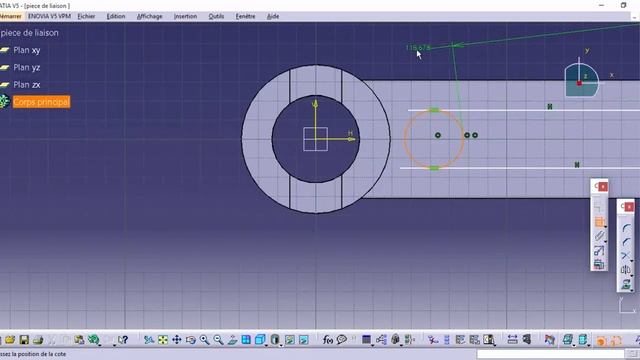The image size is (640, 360).
Task: Click the Shading render style icon
Action: click(x=275, y=340)
